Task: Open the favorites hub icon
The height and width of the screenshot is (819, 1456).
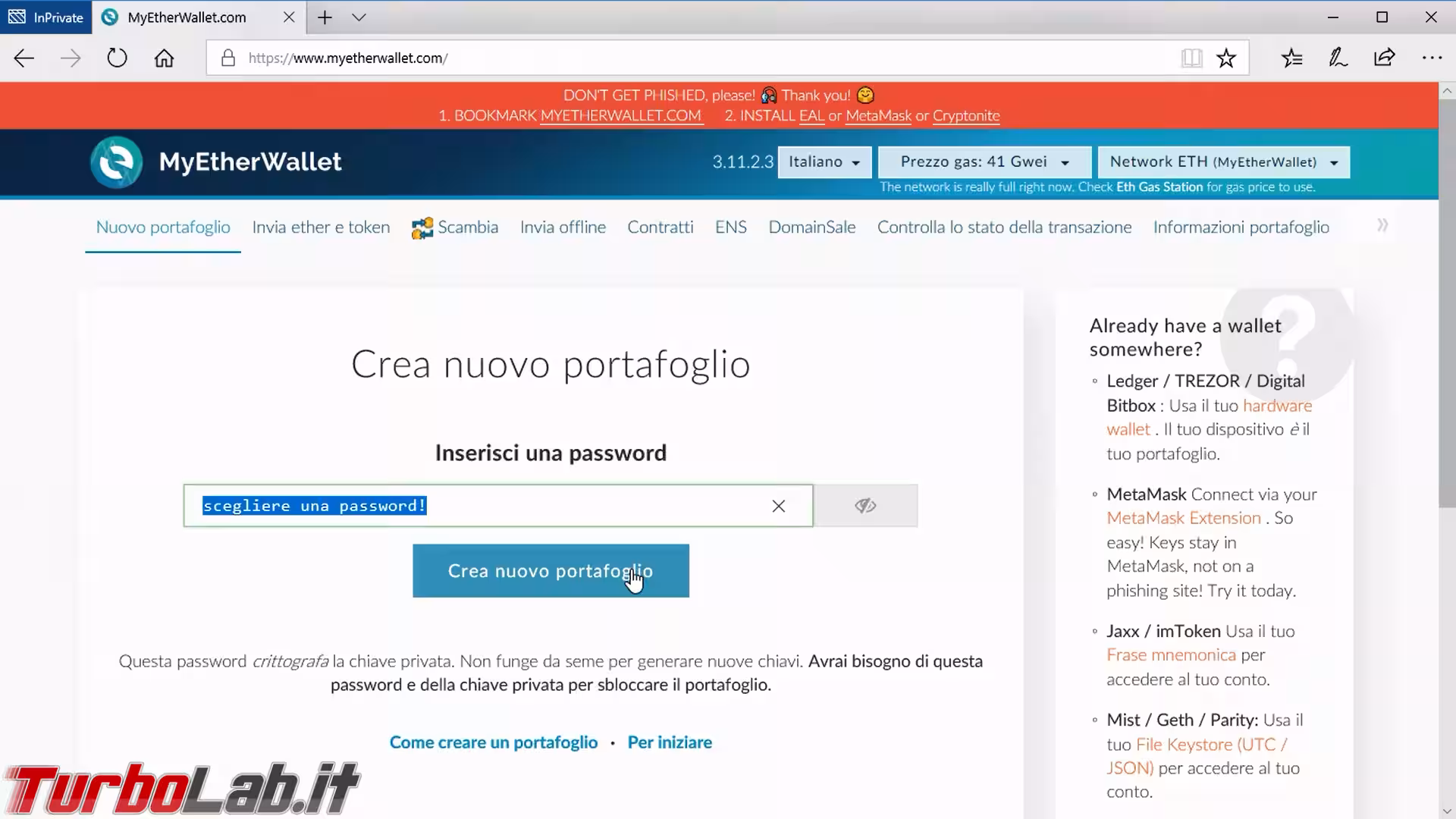Action: [x=1291, y=58]
